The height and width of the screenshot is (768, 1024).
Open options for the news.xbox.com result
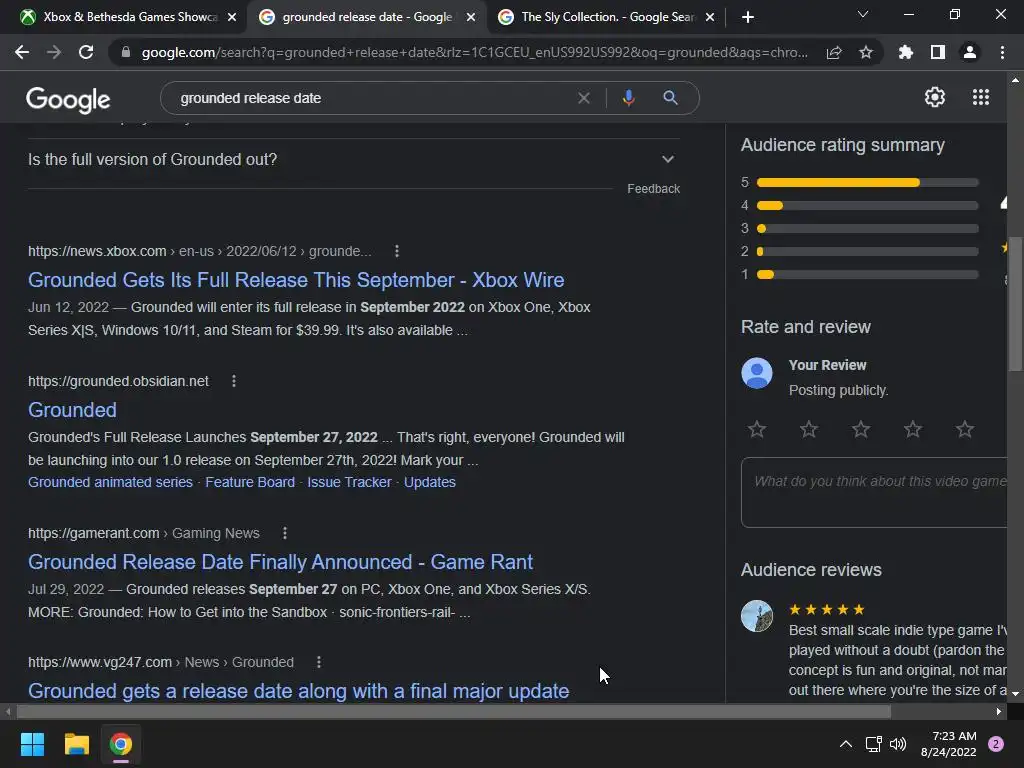(x=397, y=251)
